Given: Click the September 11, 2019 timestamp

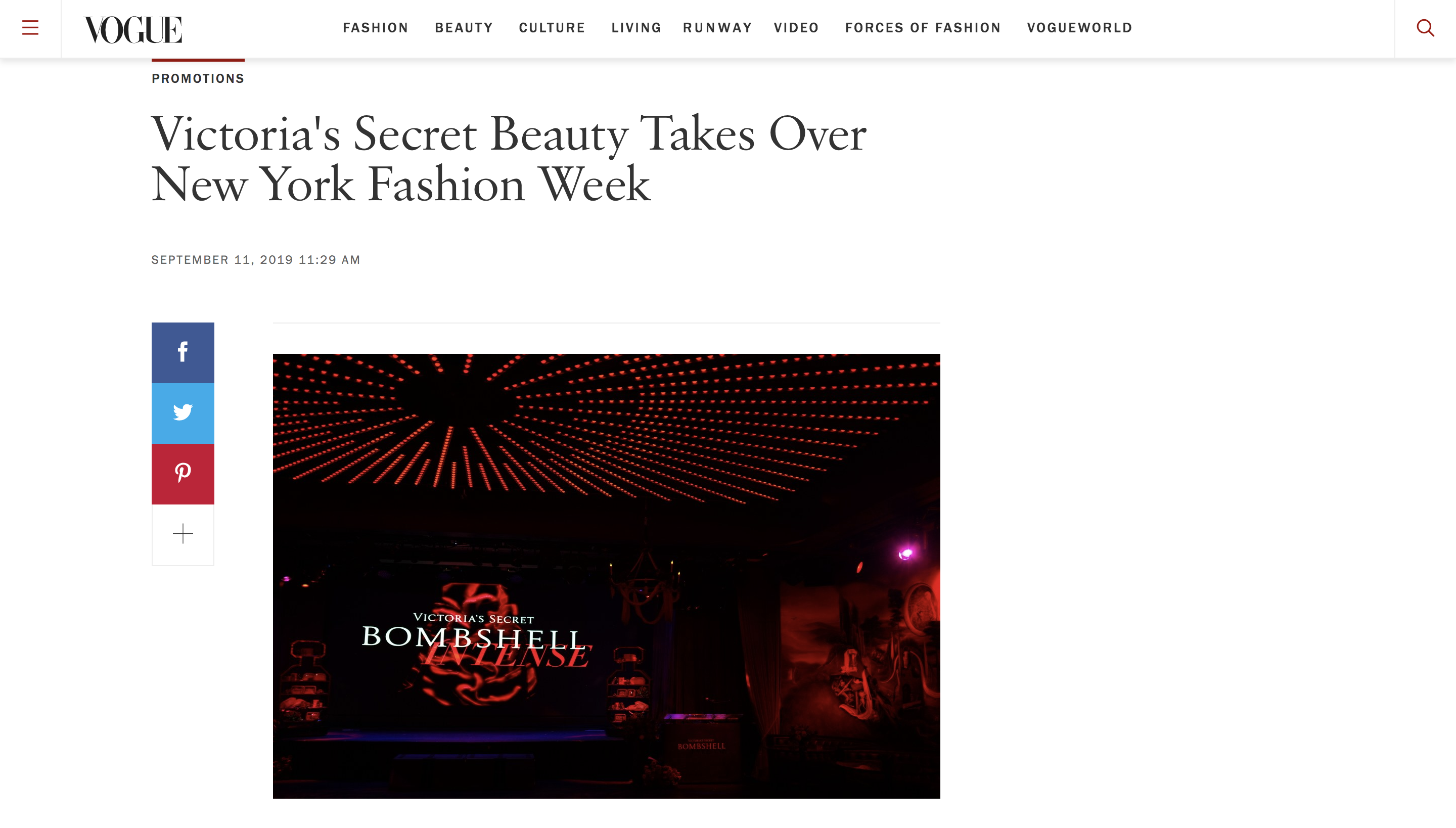Looking at the screenshot, I should 255,260.
